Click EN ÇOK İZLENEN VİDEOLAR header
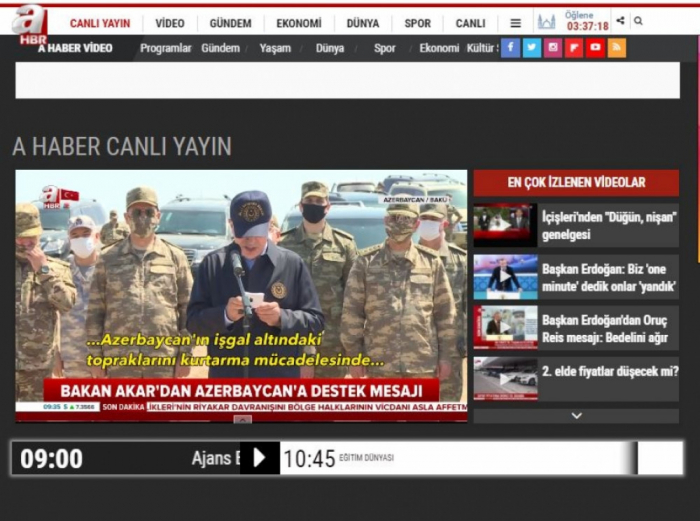Viewport: 700px width, 521px height. coord(576,183)
